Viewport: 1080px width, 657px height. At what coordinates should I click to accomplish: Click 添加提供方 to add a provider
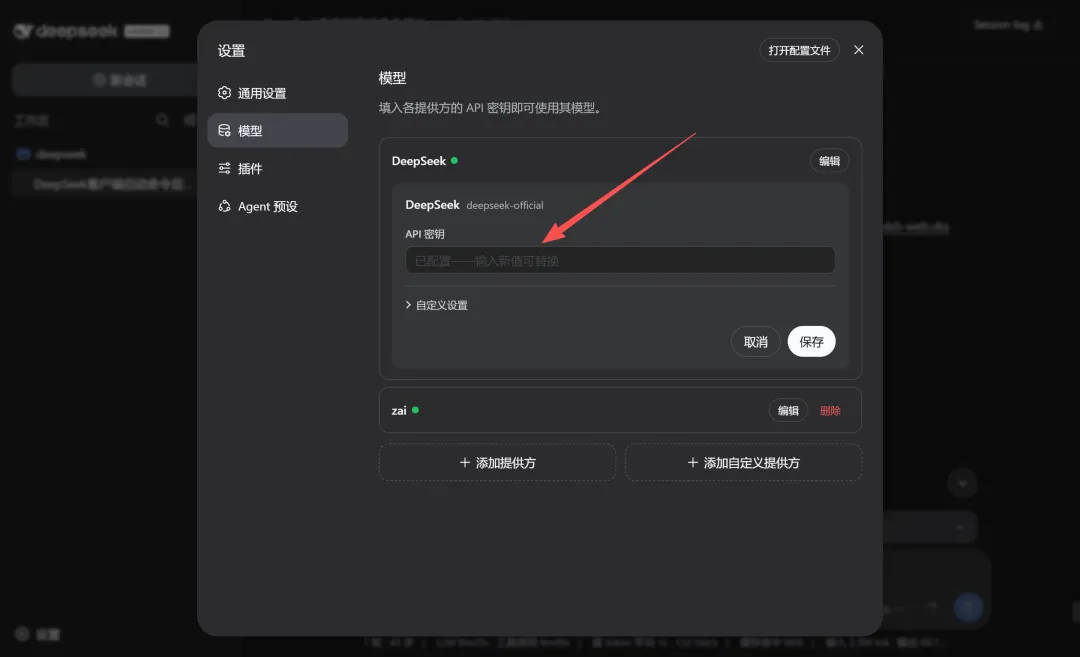497,463
